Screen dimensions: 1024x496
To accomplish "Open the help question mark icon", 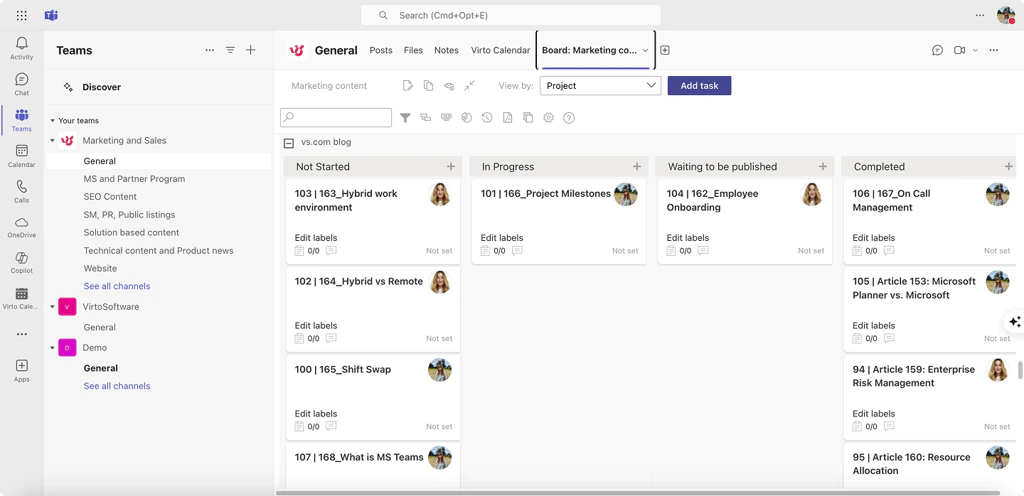I will click(569, 117).
